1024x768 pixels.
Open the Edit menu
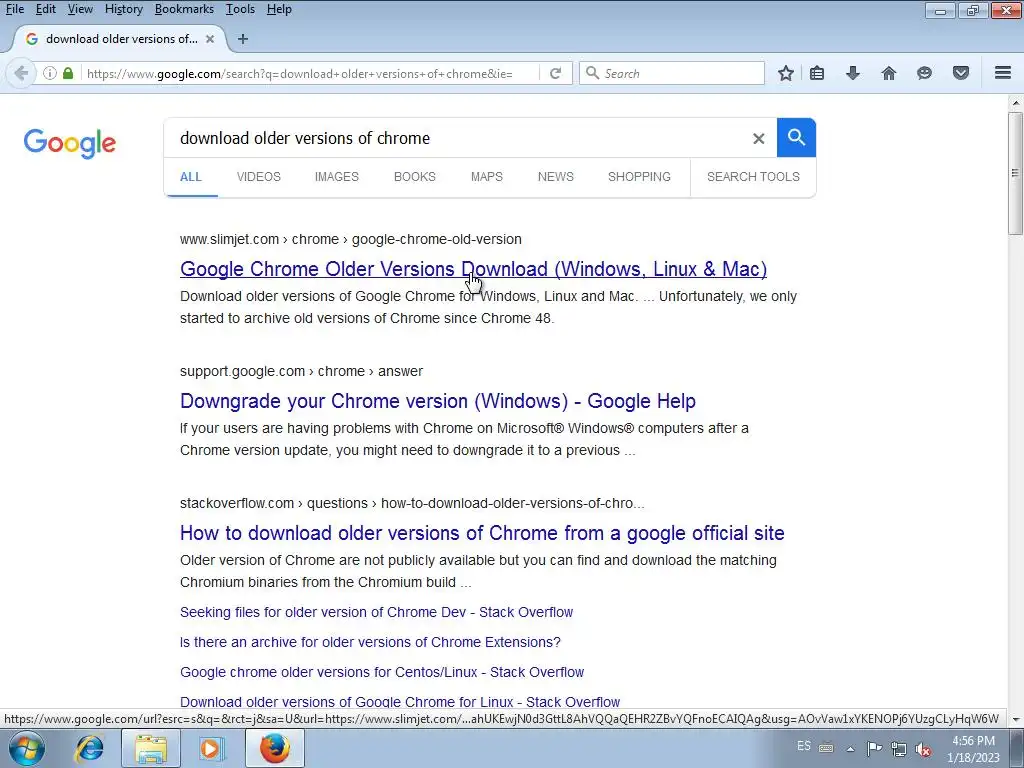click(46, 9)
